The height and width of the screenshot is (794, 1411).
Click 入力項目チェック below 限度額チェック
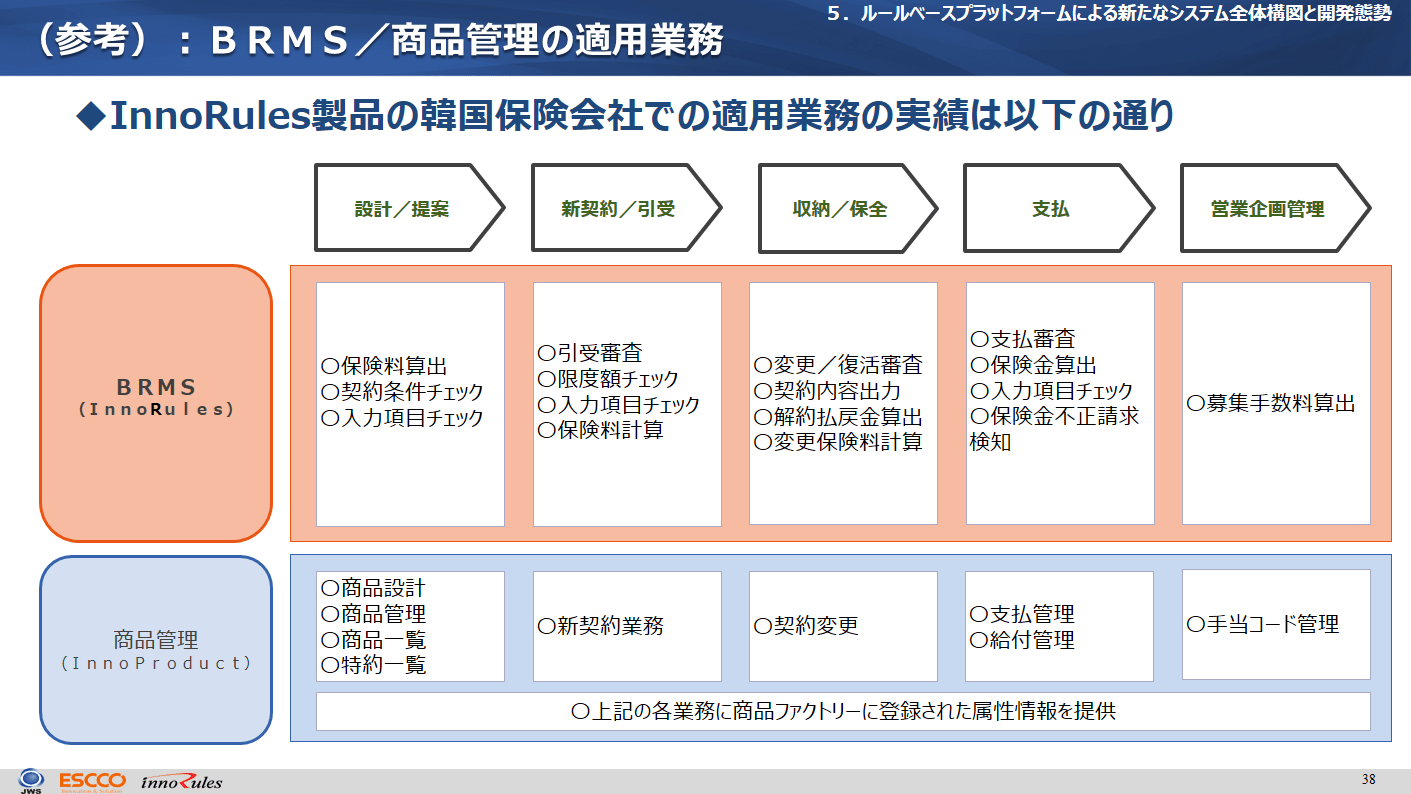619,405
